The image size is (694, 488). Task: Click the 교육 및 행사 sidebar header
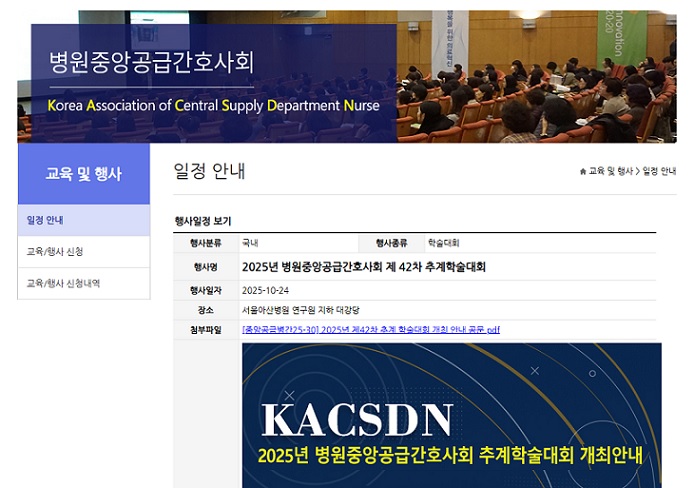(x=83, y=174)
